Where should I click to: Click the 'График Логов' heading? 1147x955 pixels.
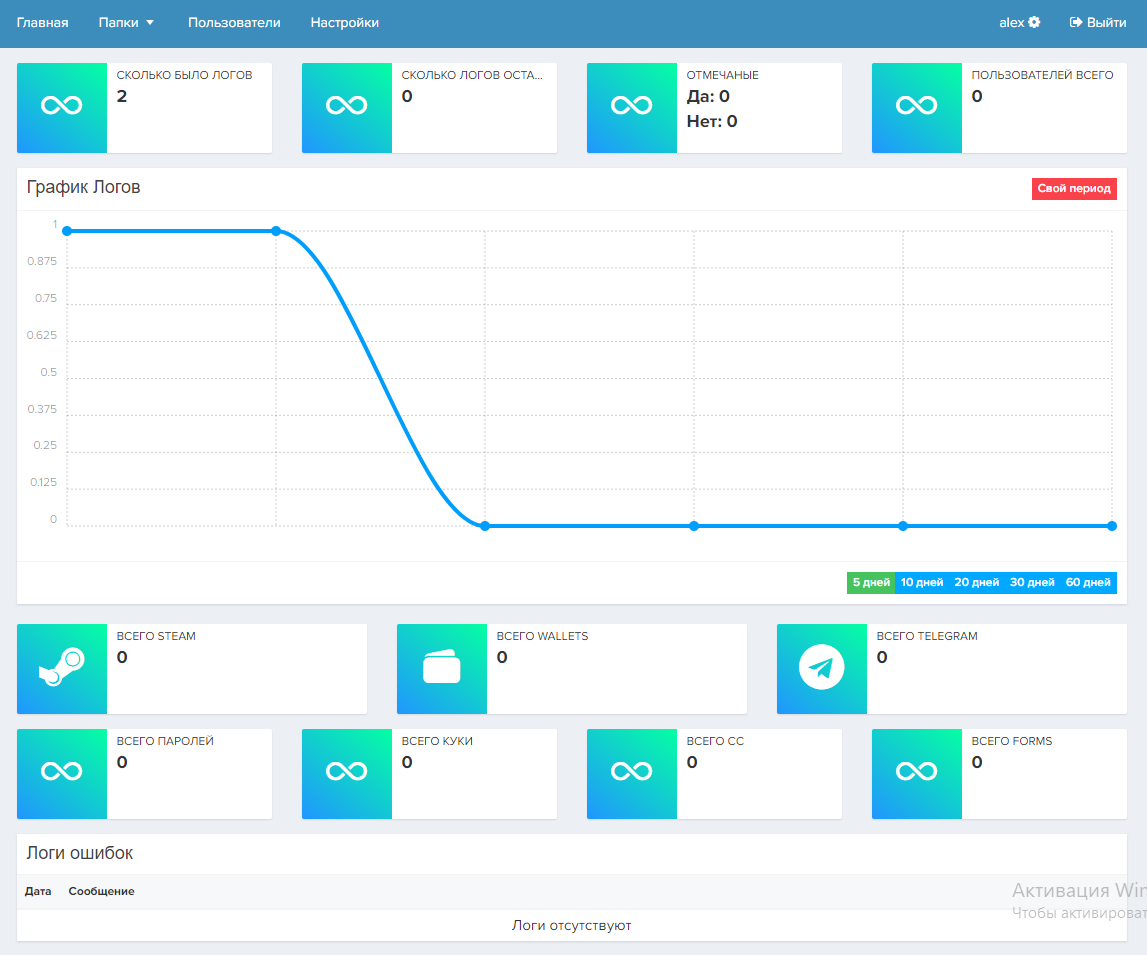click(x=83, y=187)
